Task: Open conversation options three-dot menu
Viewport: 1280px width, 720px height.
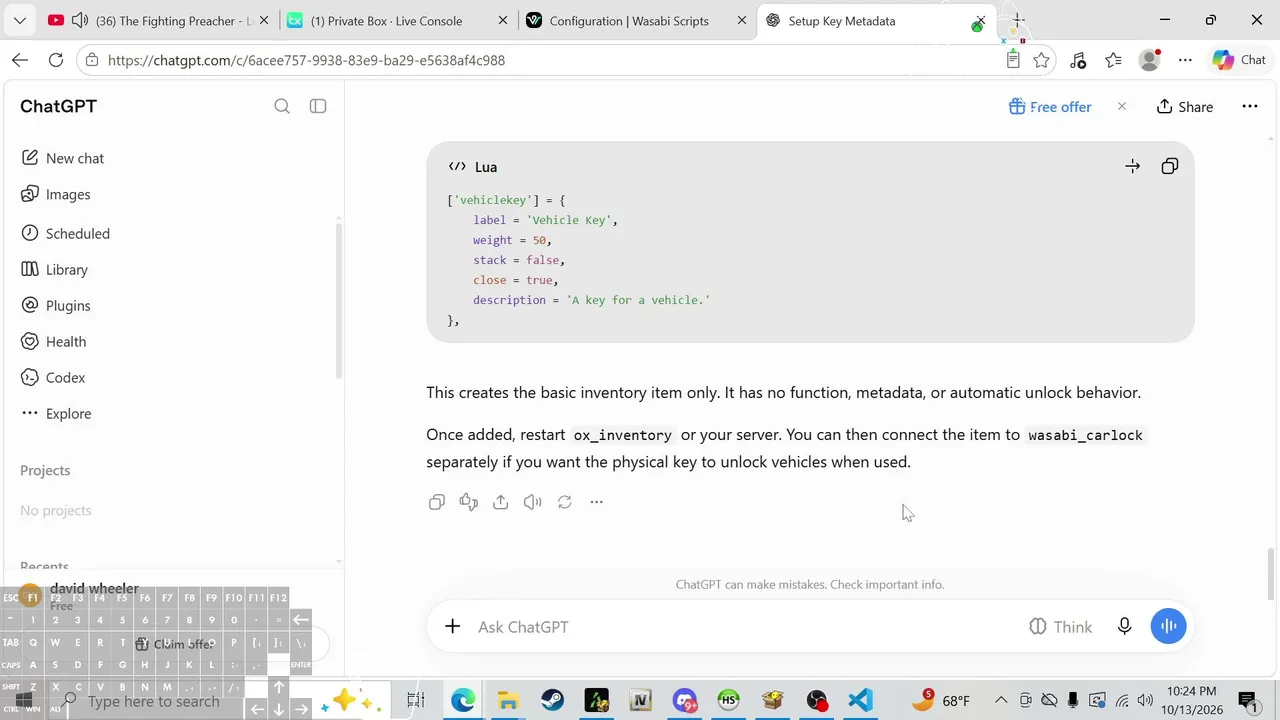Action: tap(1250, 107)
